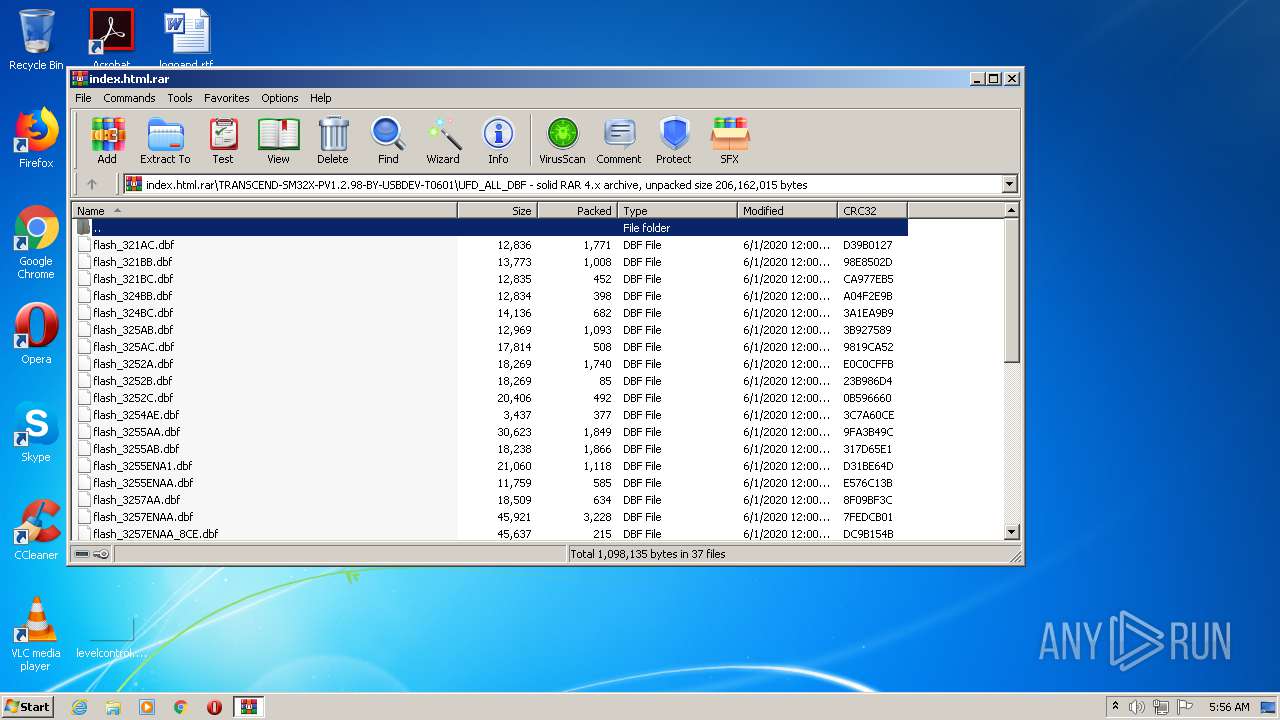Click scroll down arrow in file list
1280x720 pixels.
[x=1011, y=533]
